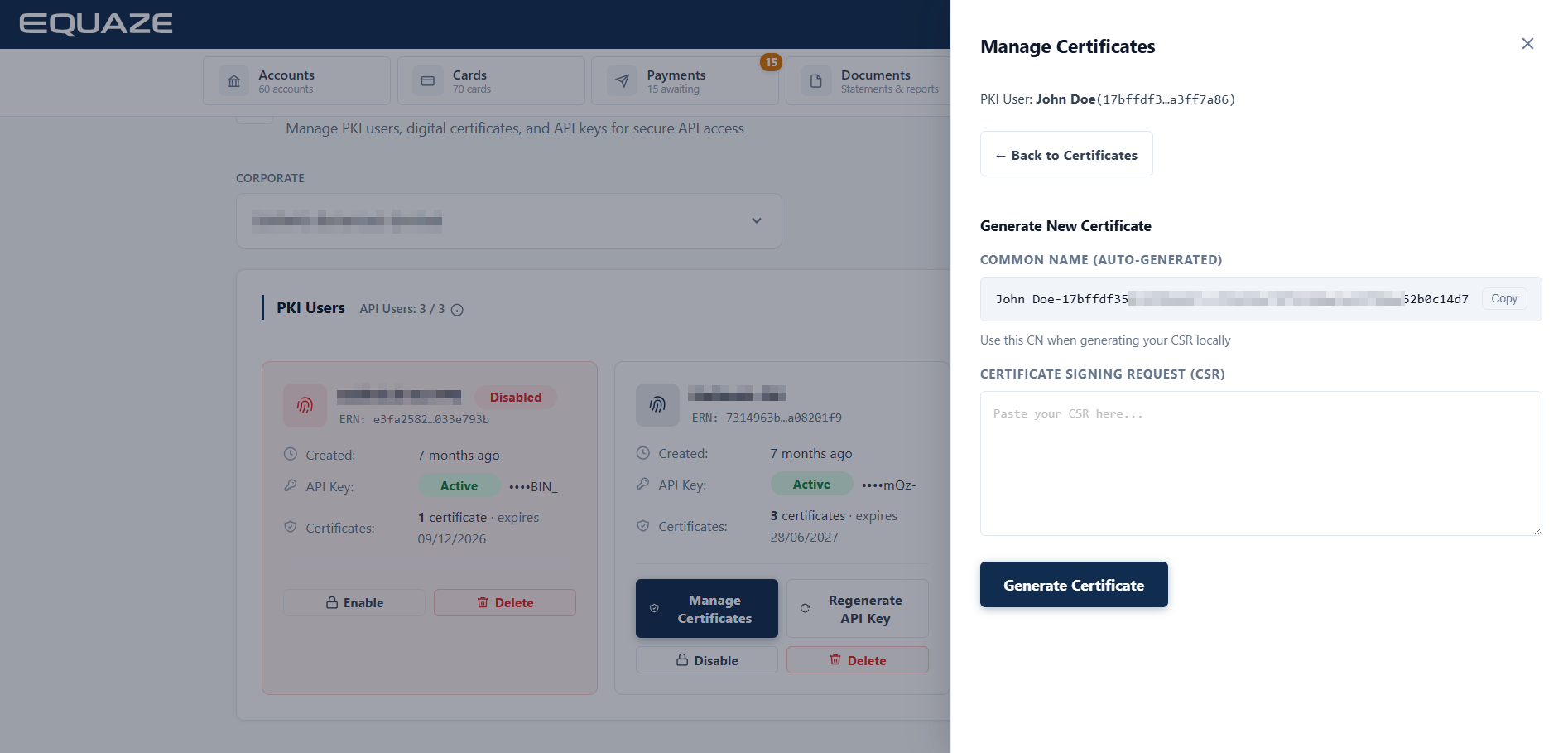Delete the PKI user with 3 certificates

pos(858,660)
